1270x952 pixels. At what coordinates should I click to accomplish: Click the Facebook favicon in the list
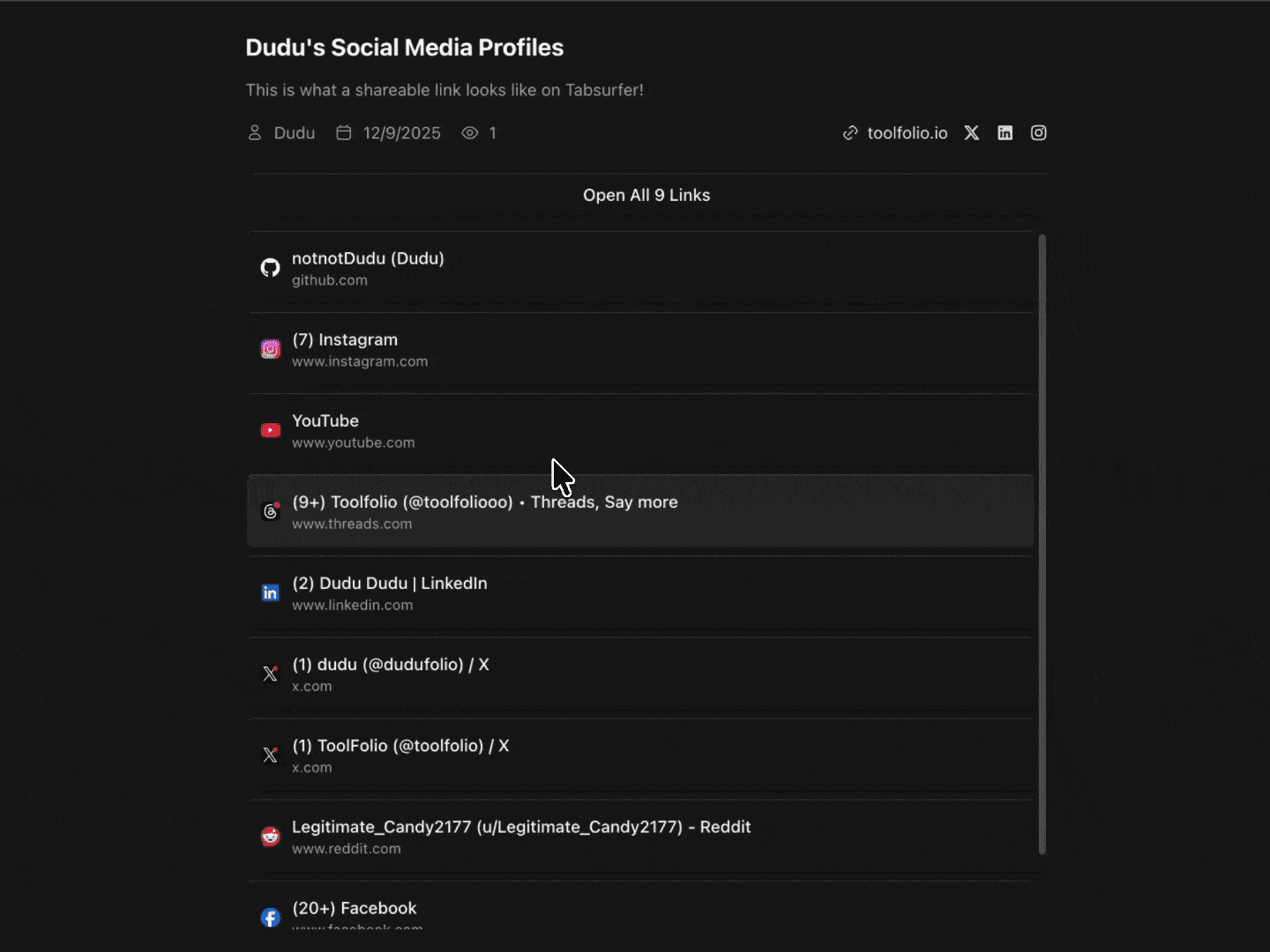click(x=270, y=918)
